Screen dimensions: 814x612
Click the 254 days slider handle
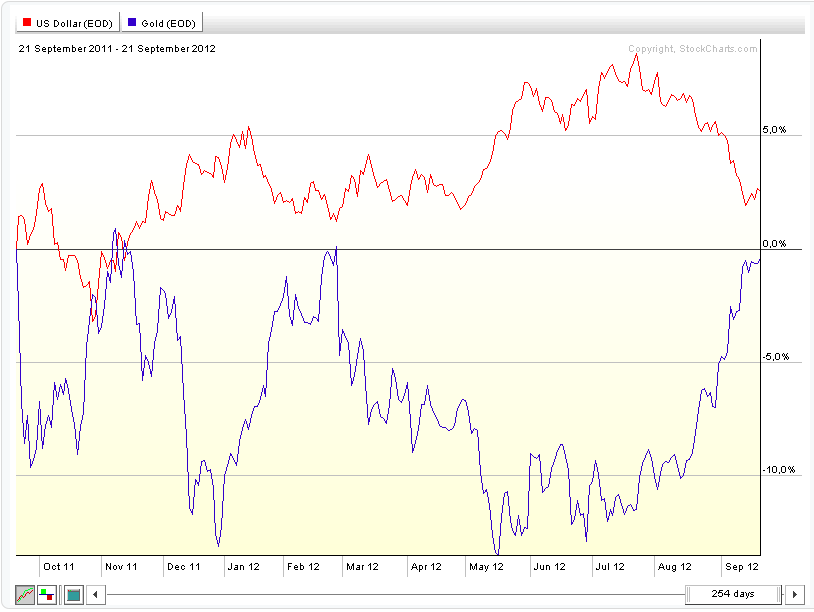click(x=733, y=594)
